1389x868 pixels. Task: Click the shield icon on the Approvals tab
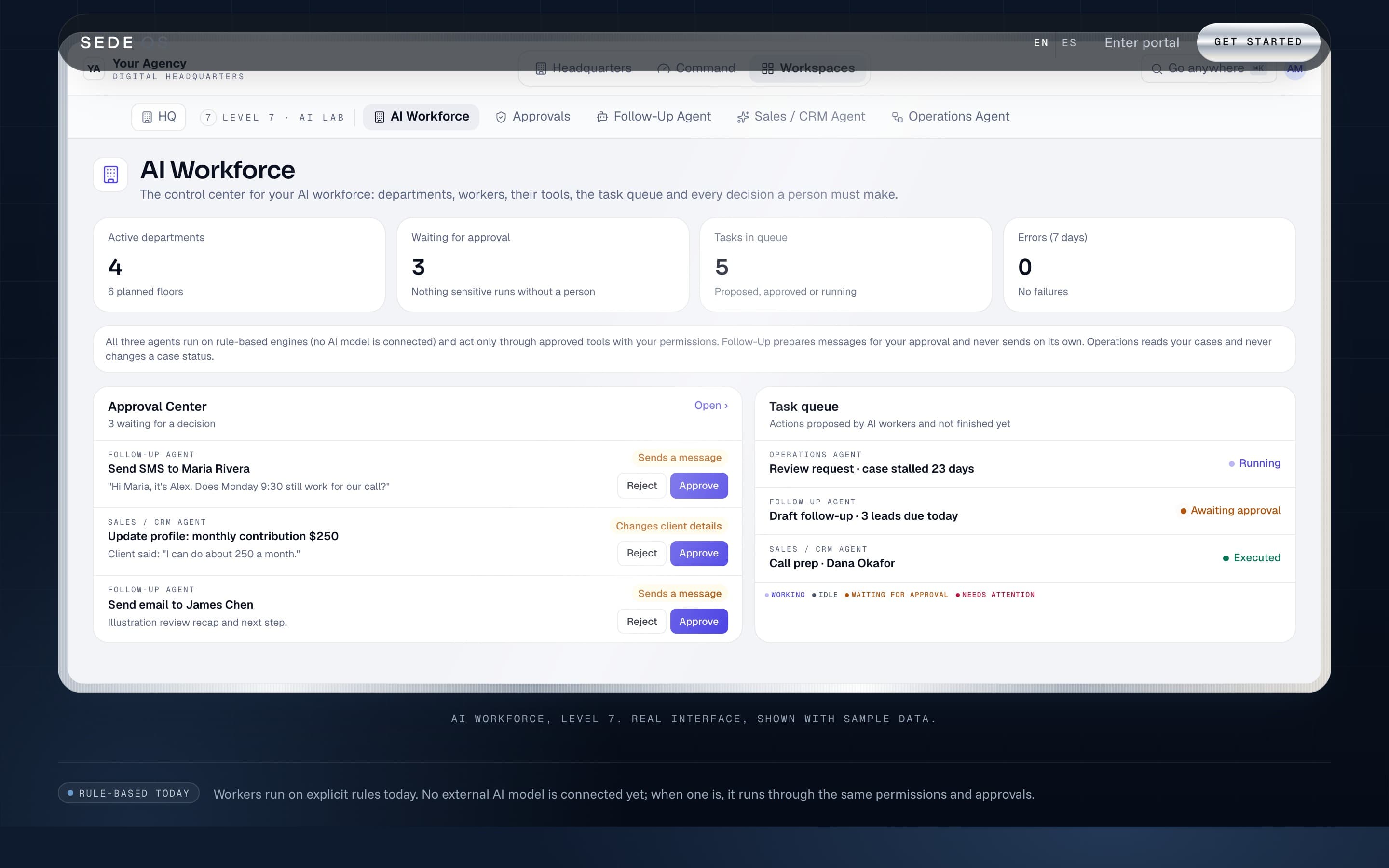coord(501,117)
